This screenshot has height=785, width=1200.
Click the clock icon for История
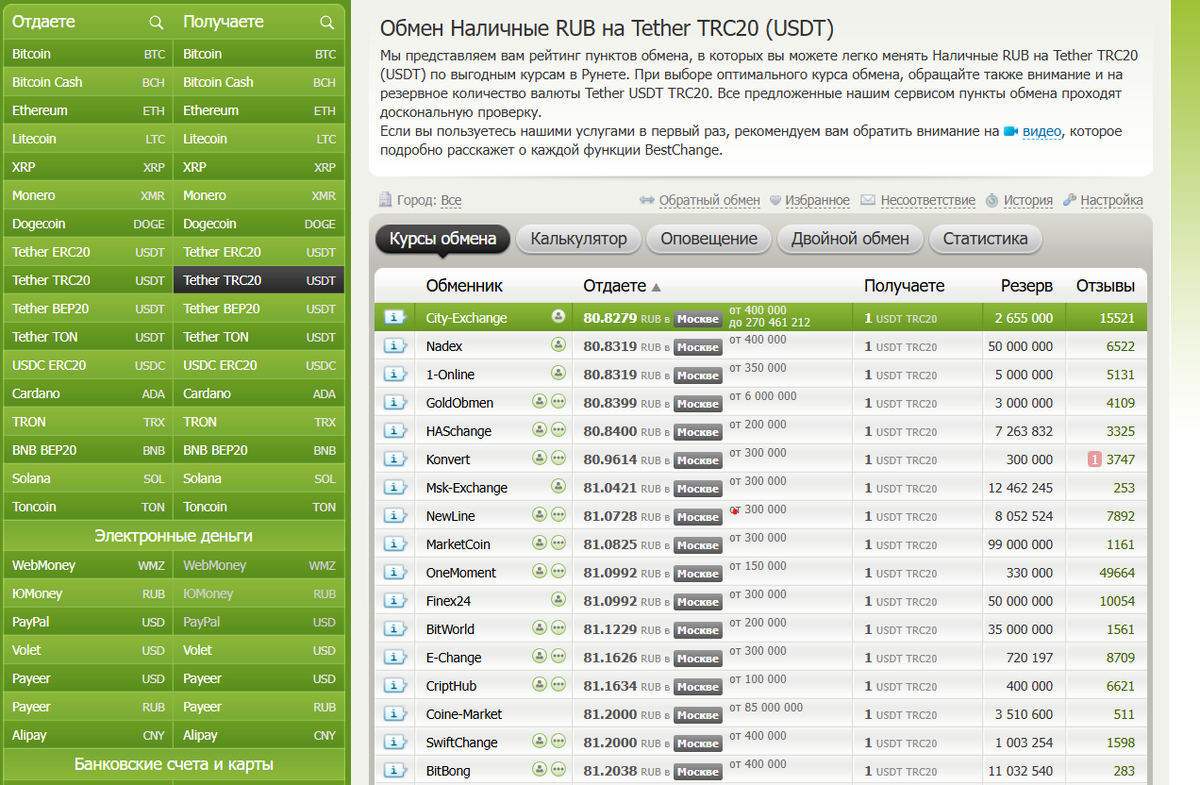tap(992, 200)
